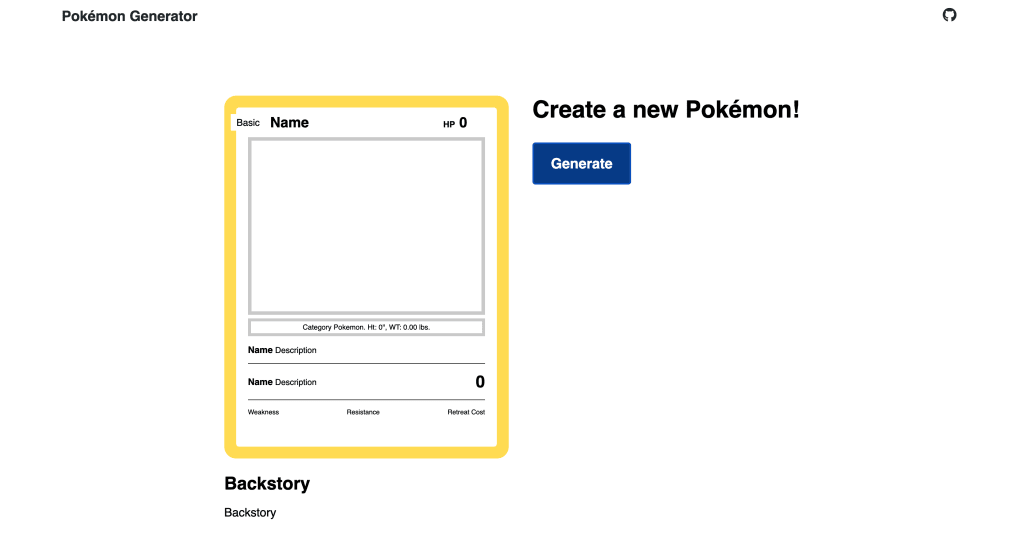The width and height of the screenshot is (1024, 542).
Task: Click the 'Category Pokemon. Ht: 0", WT: 0.00 lbs.' line
Action: pos(366,327)
